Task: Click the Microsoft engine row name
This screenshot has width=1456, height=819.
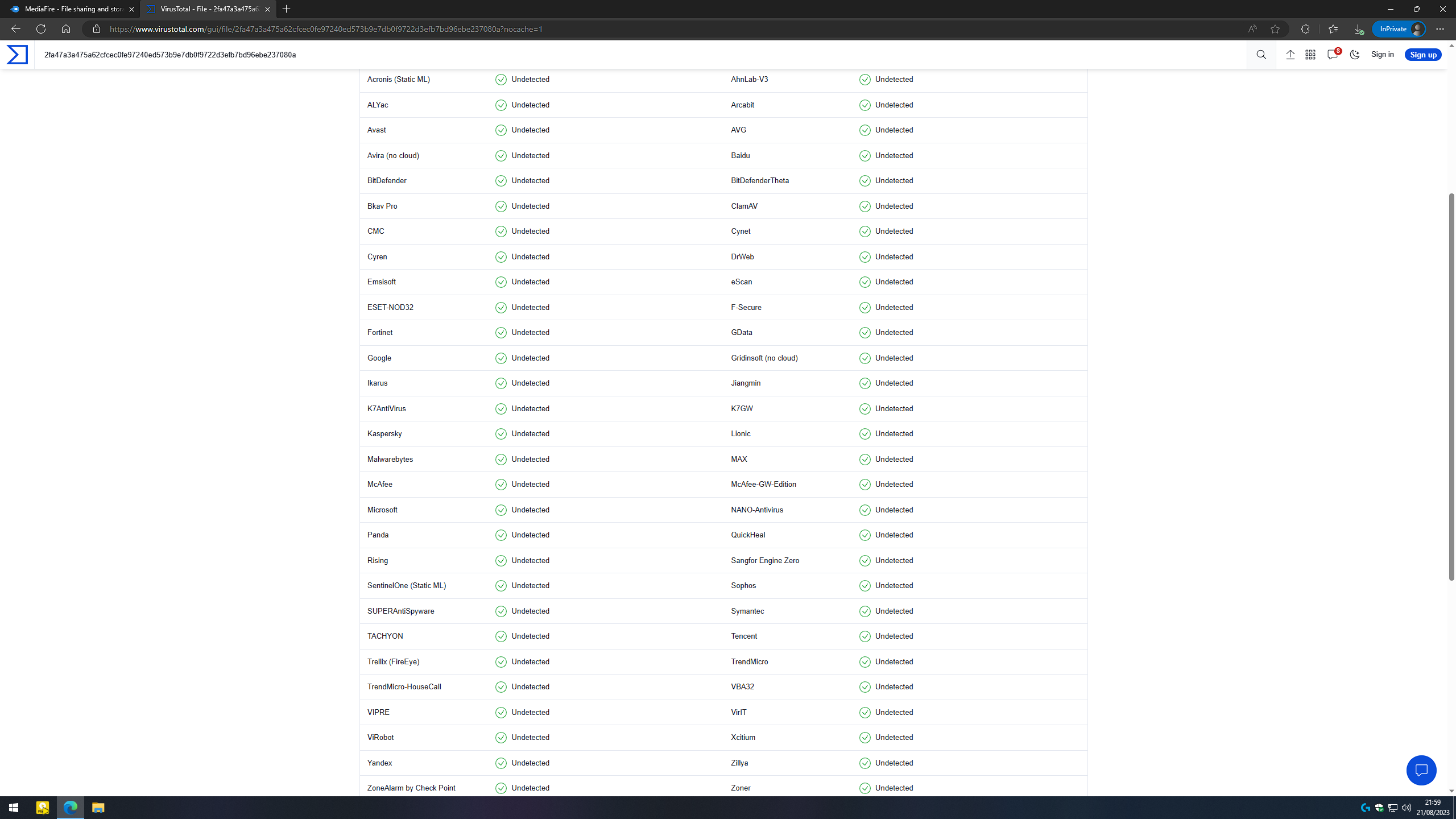Action: (382, 510)
